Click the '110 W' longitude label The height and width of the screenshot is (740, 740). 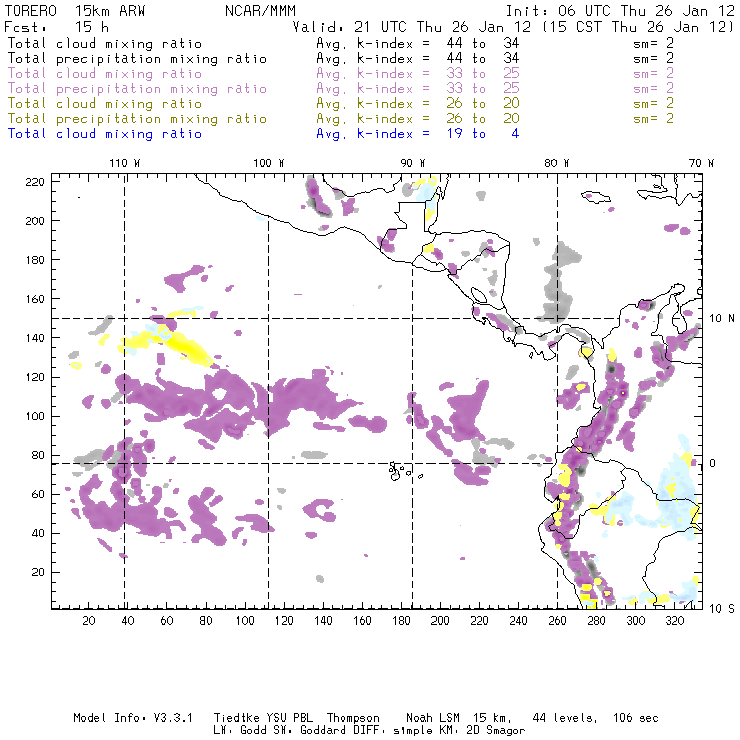coord(125,163)
